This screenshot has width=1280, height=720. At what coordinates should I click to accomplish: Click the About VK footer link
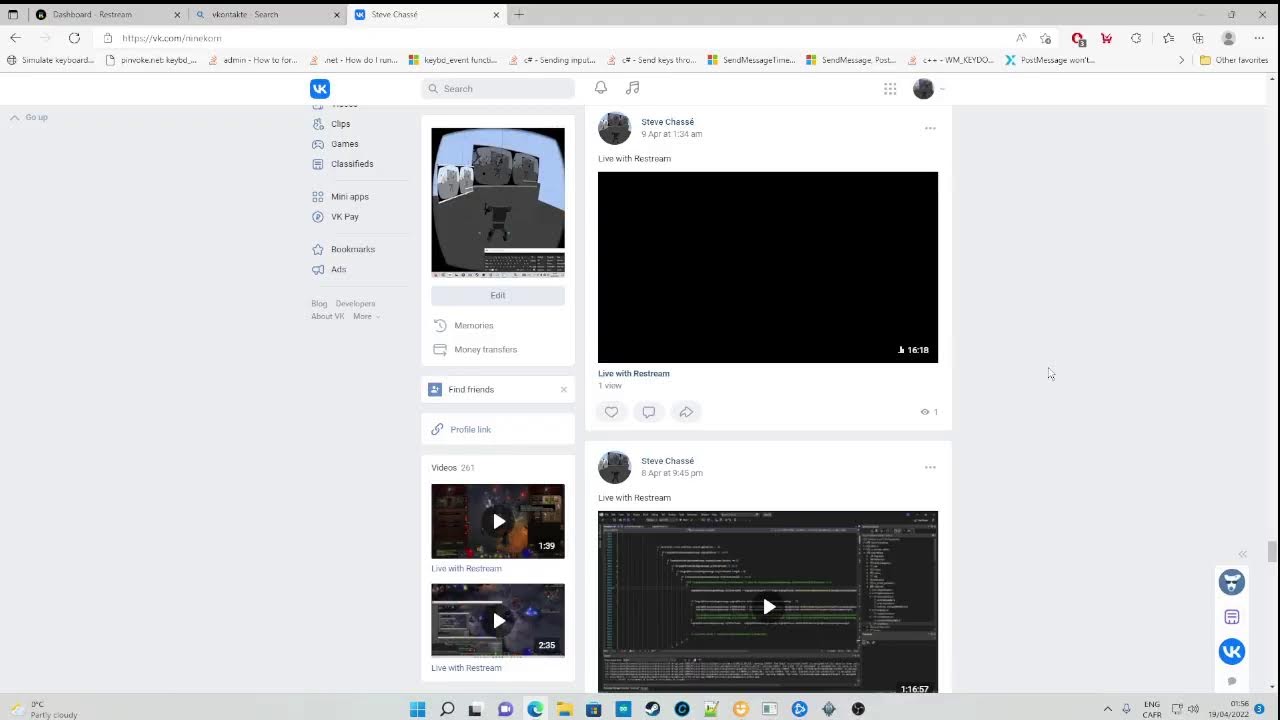point(327,316)
